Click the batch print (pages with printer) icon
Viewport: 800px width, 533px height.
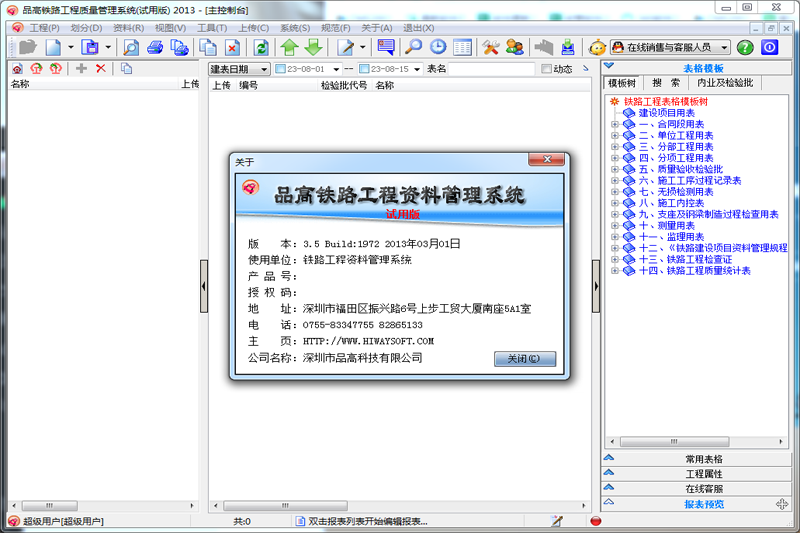pyautogui.click(x=179, y=47)
